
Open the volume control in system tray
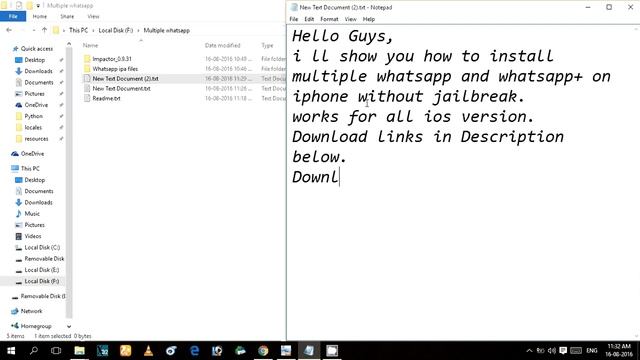coord(552,351)
